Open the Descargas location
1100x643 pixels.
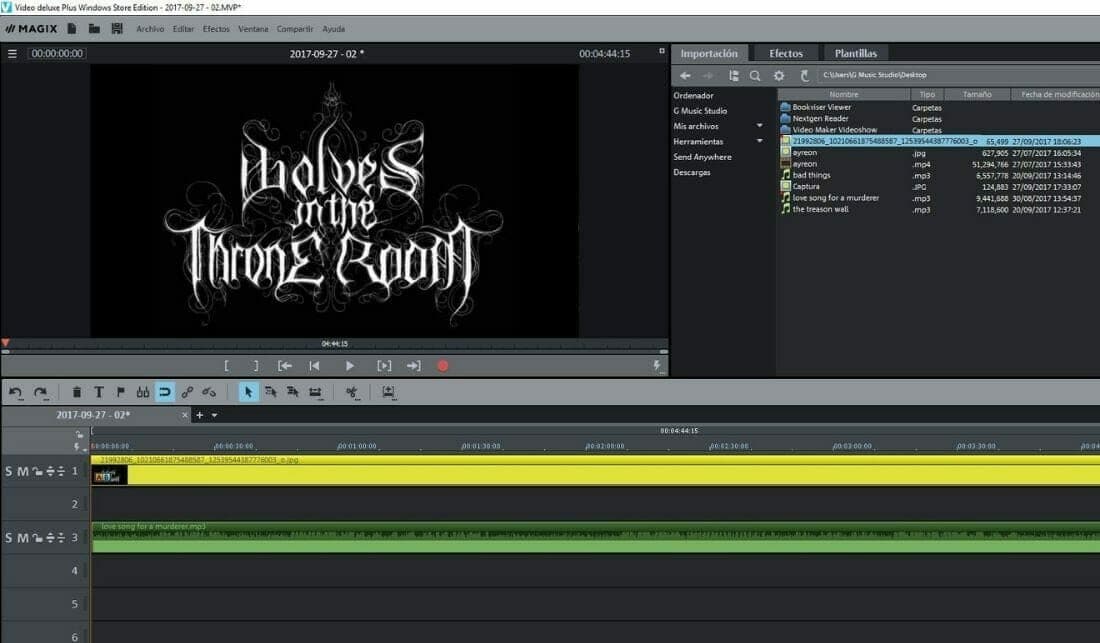[x=692, y=172]
